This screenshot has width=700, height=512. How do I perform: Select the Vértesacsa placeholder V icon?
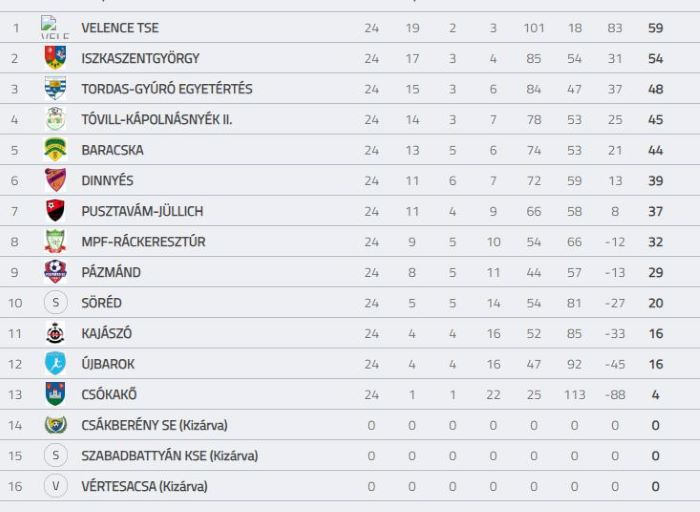(x=55, y=486)
